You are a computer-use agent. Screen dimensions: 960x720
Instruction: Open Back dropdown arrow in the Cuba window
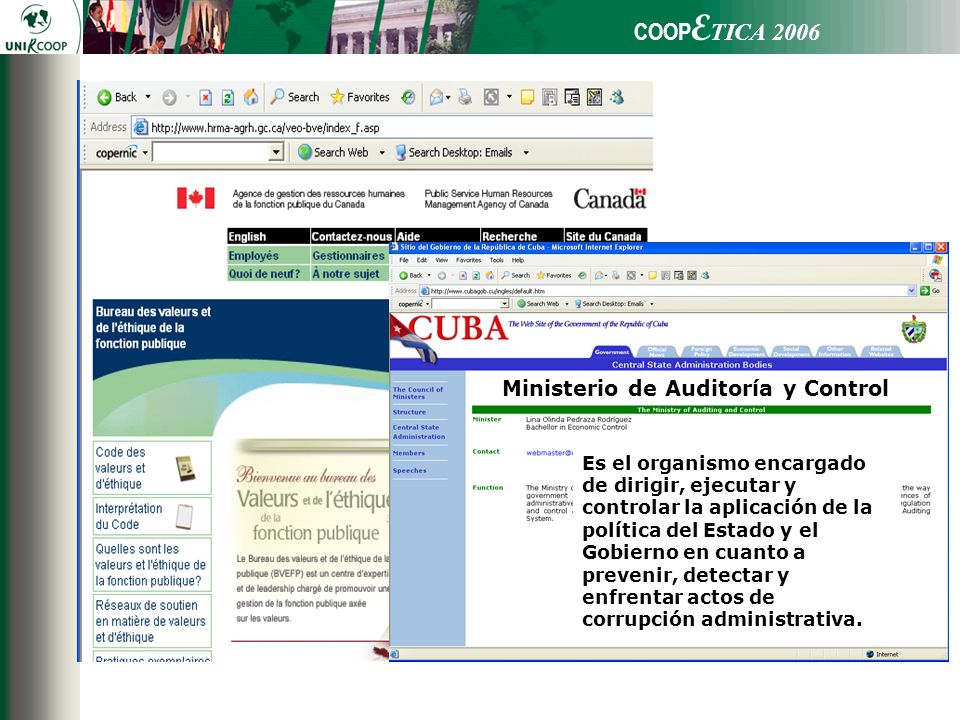point(429,276)
